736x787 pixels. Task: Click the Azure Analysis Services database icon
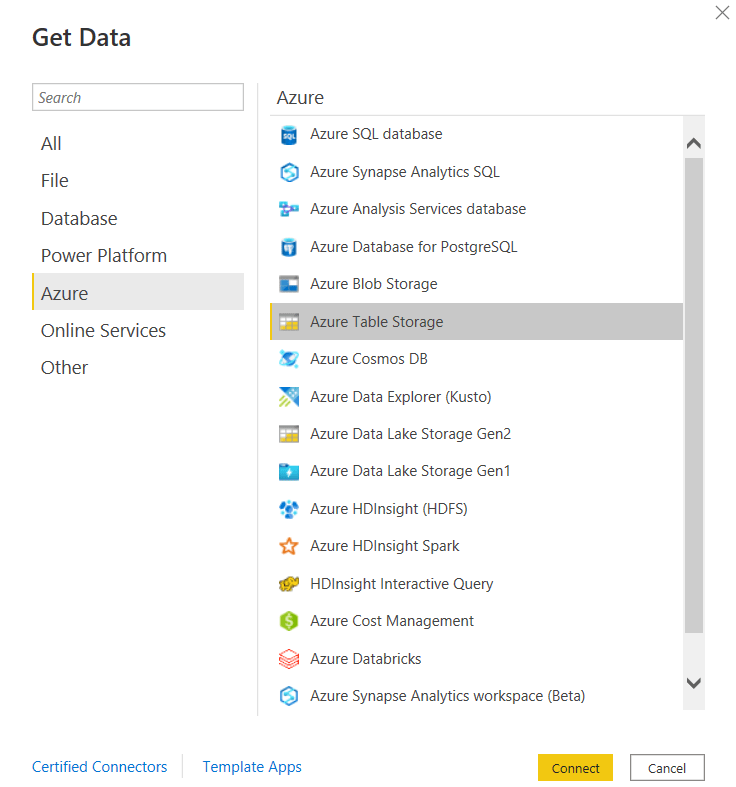point(289,210)
